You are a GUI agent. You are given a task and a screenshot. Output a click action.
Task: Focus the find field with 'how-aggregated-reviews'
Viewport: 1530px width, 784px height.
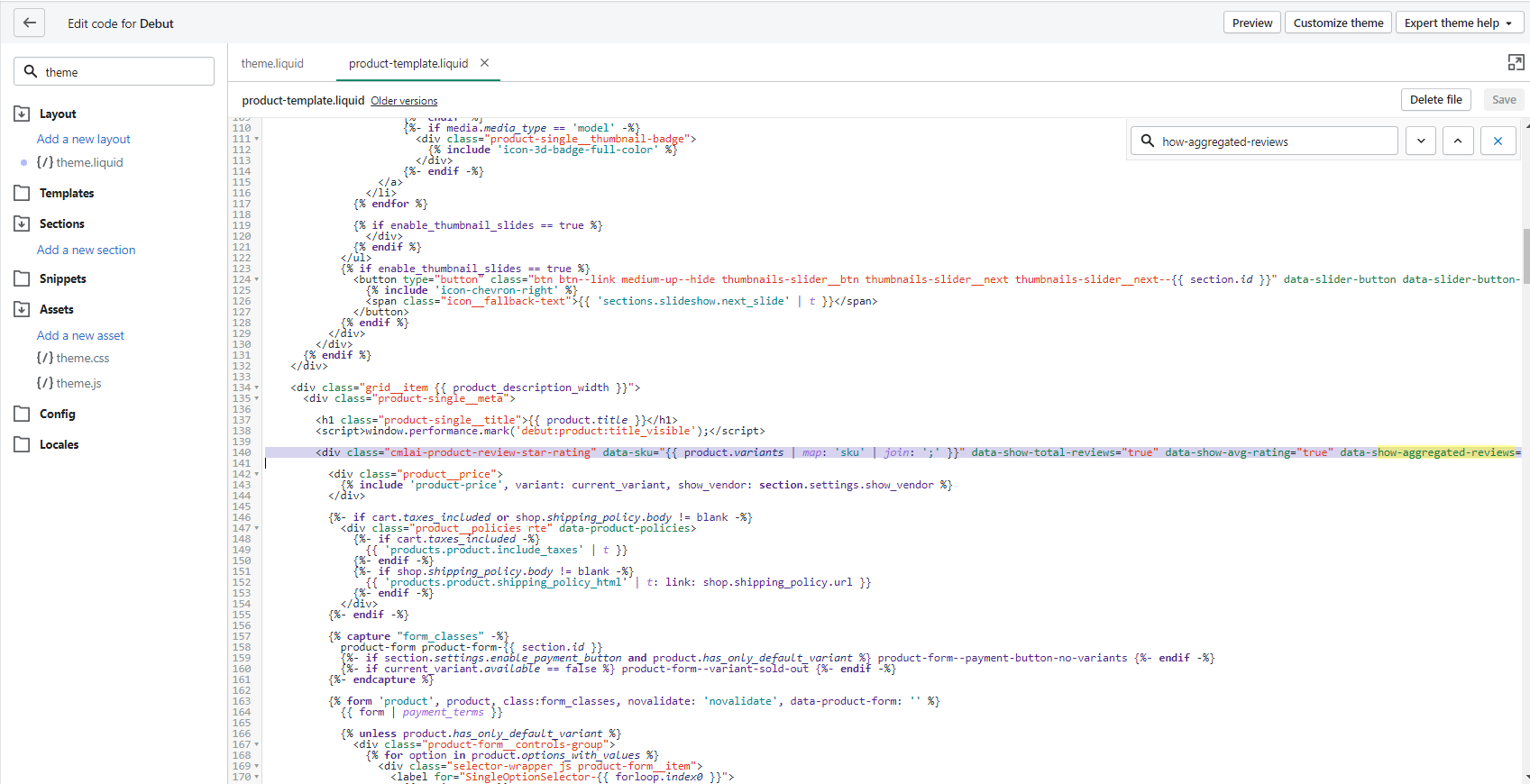1264,141
